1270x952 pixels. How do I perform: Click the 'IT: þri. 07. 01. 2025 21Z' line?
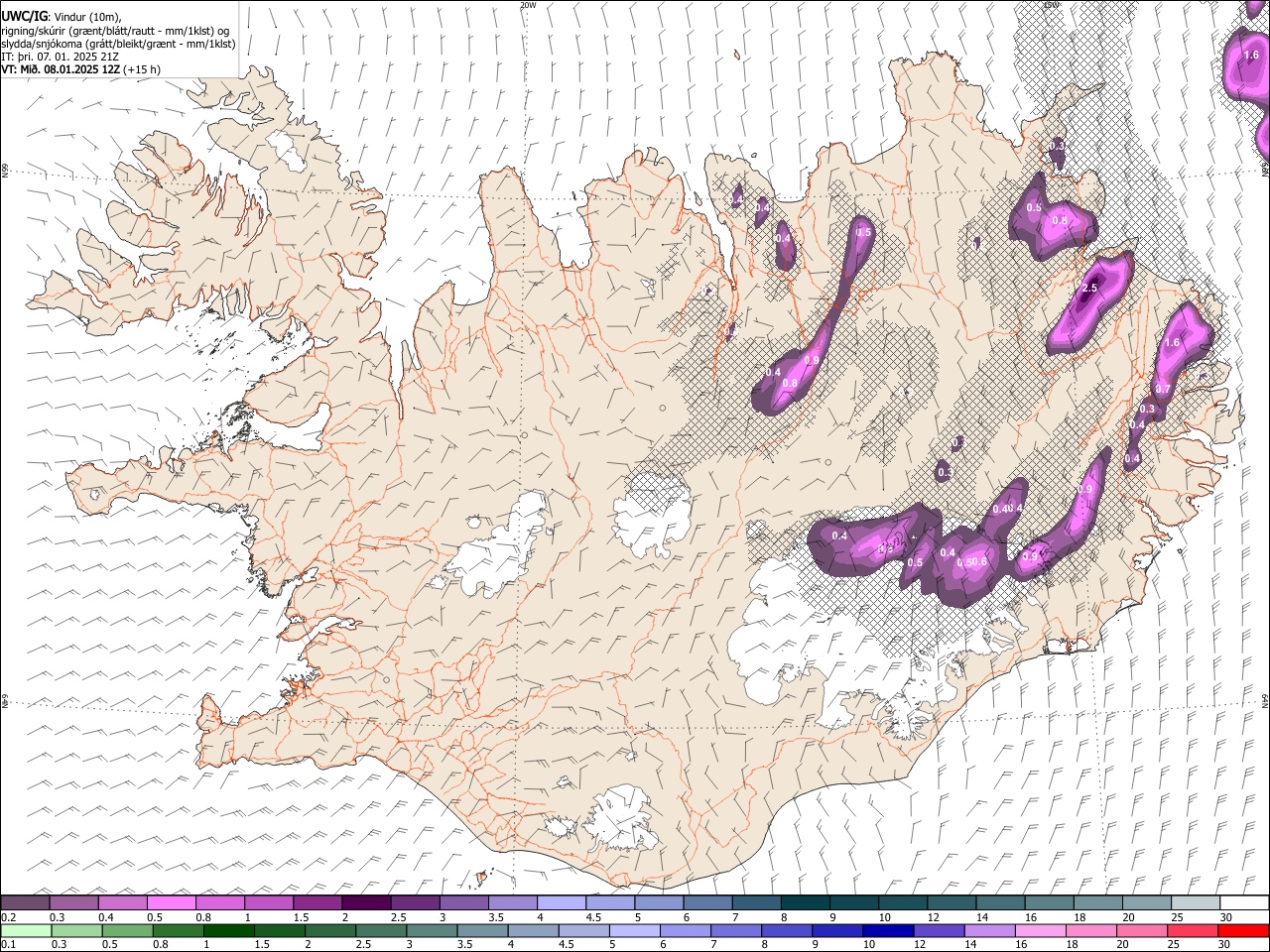point(62,57)
